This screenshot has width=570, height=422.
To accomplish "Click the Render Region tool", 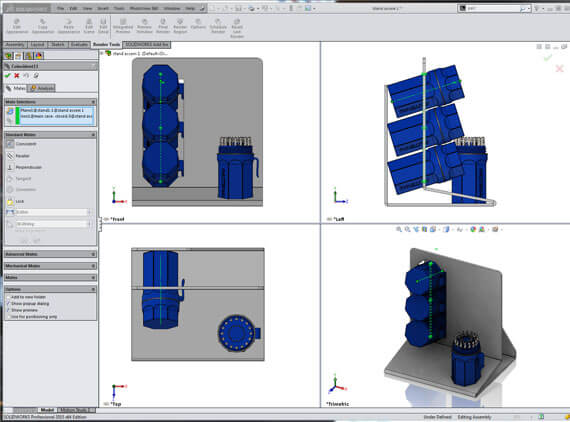I will (x=180, y=27).
